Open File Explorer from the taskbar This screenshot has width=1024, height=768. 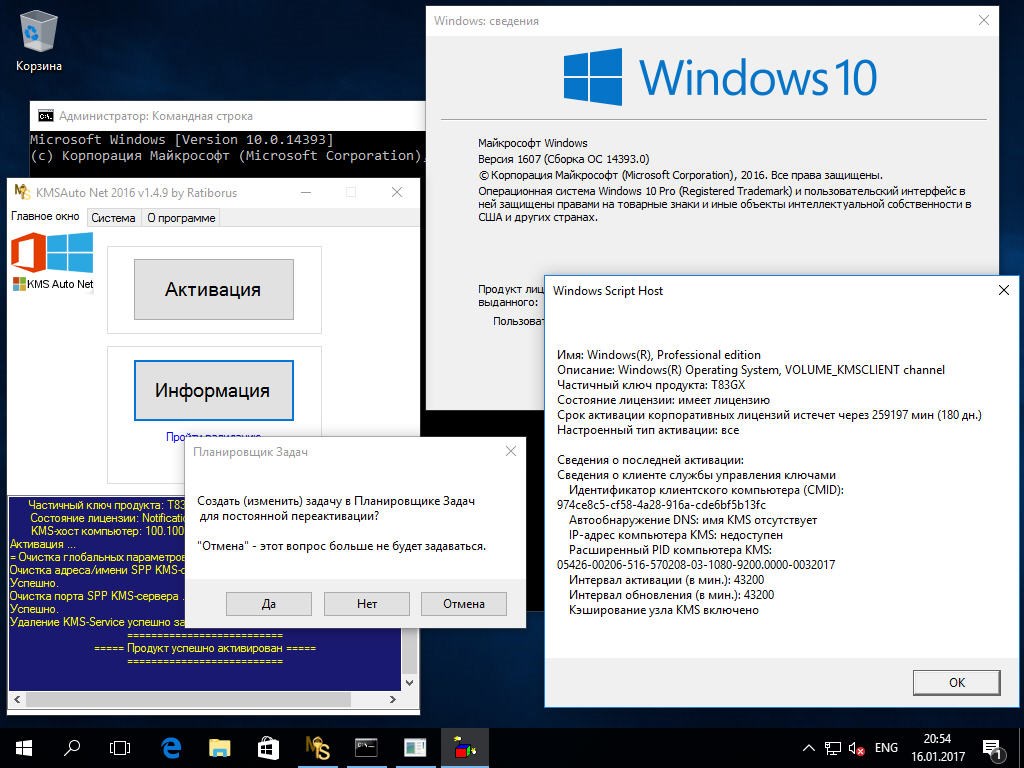click(219, 748)
